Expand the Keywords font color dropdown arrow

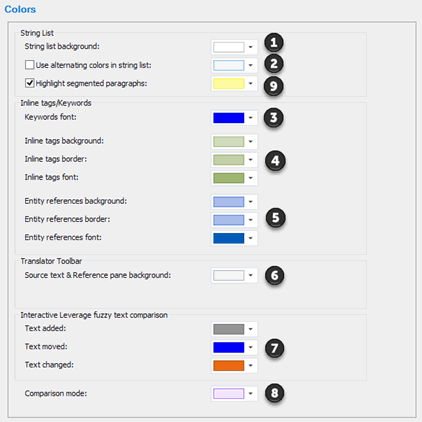251,118
